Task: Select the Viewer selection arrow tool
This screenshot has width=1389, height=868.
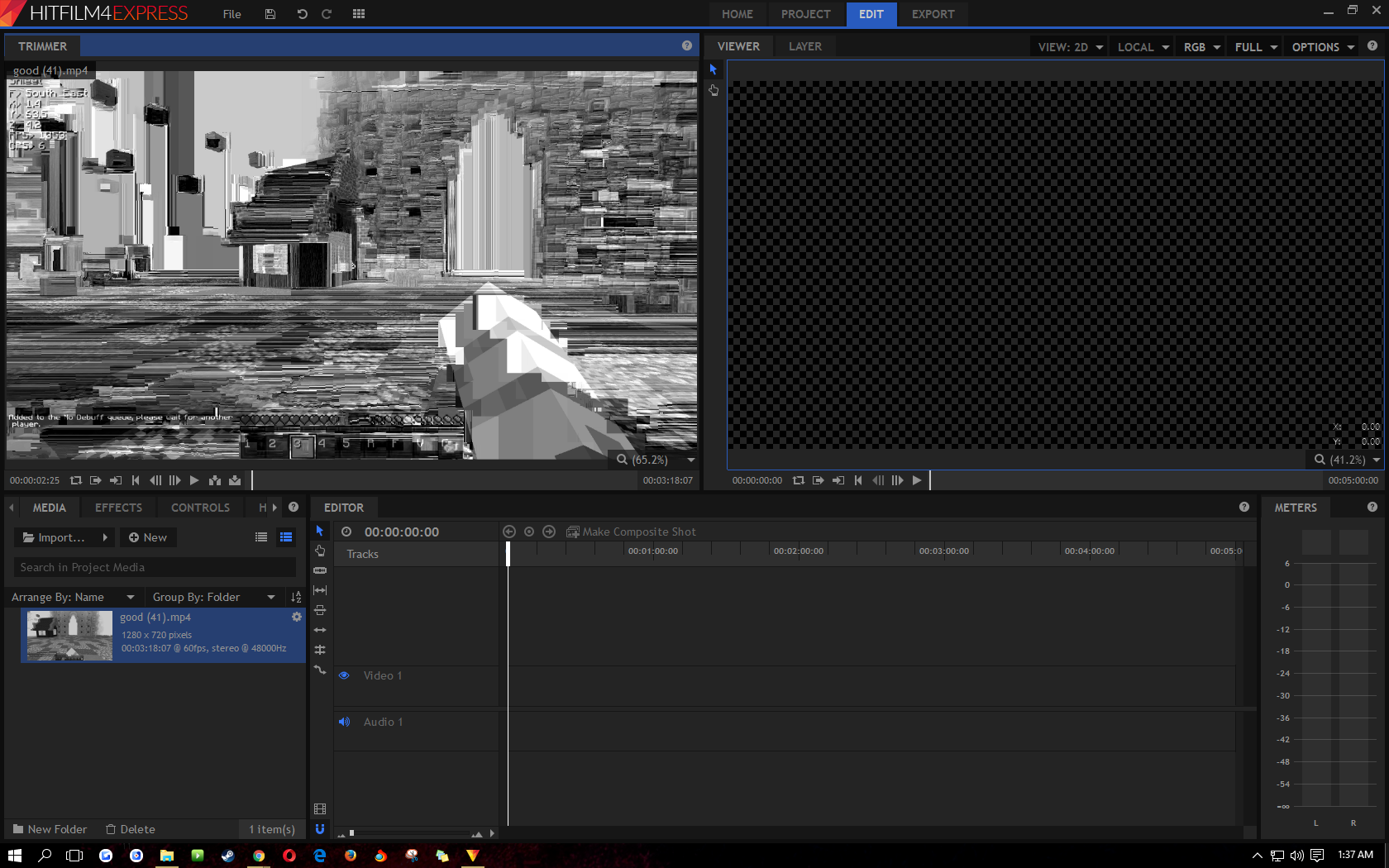Action: [714, 70]
